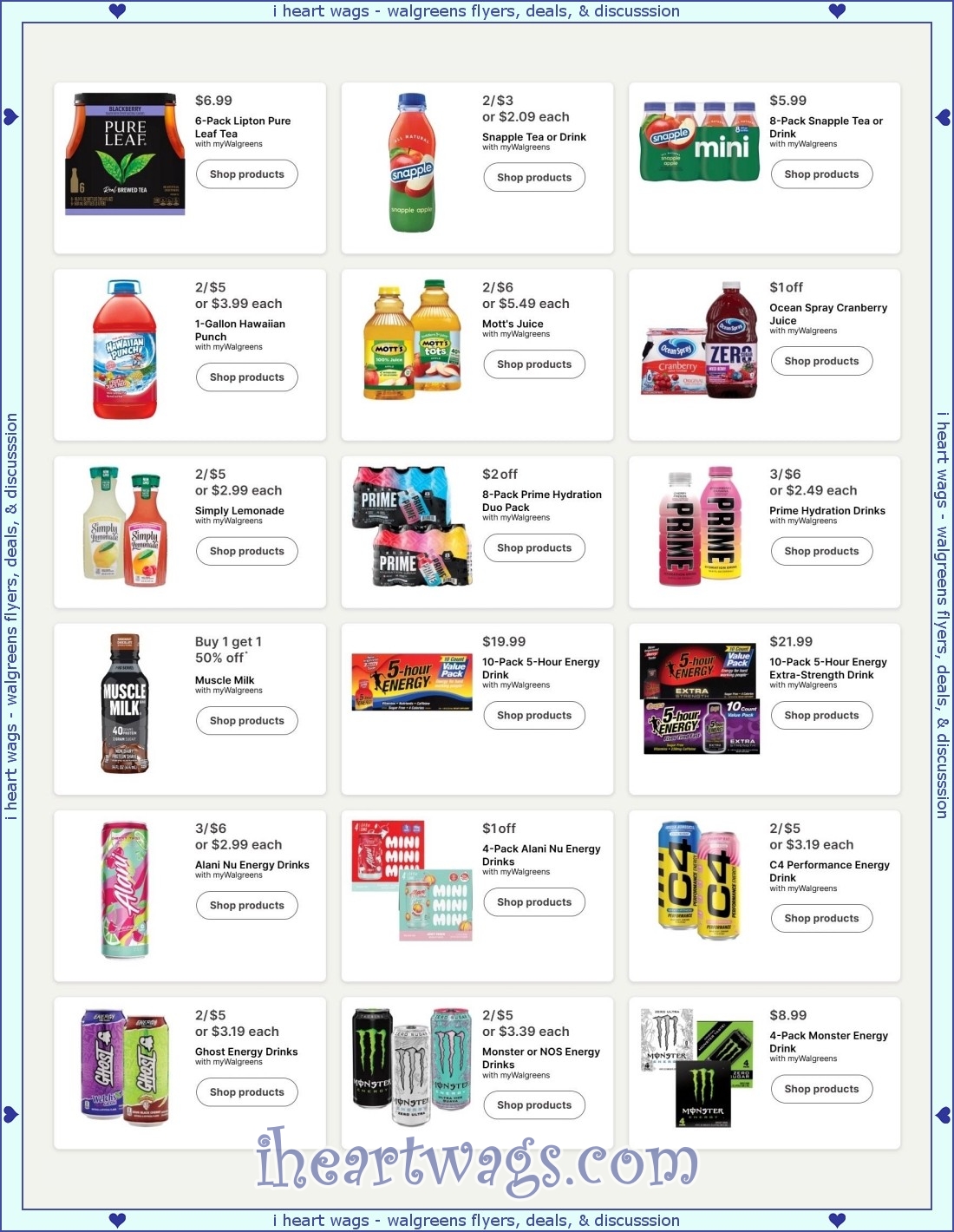Open Shop products for C4 Performance Energy Drink
The image size is (954, 1232).
pyautogui.click(x=821, y=919)
